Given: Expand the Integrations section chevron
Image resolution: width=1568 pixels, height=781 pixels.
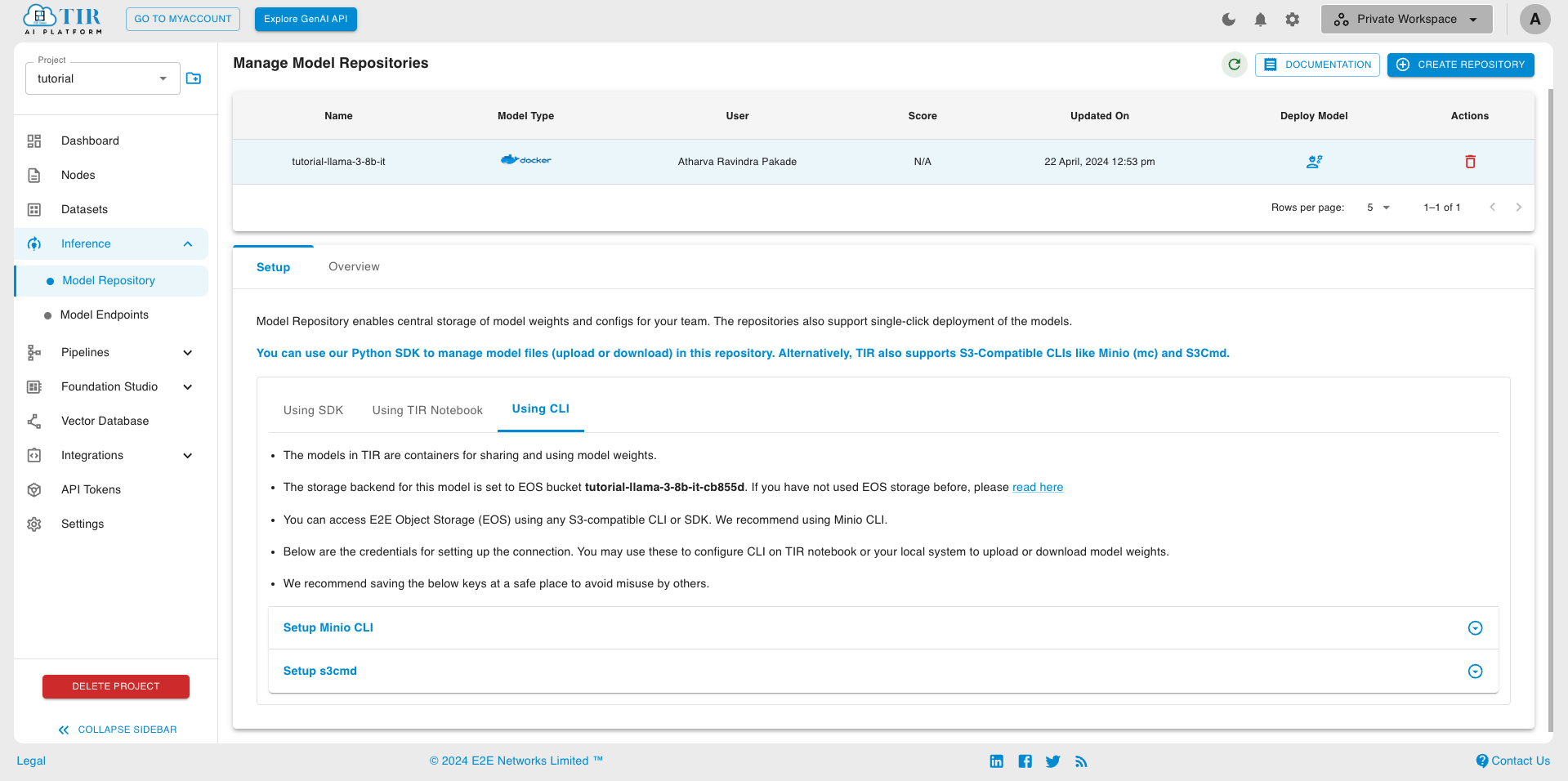Looking at the screenshot, I should point(188,455).
